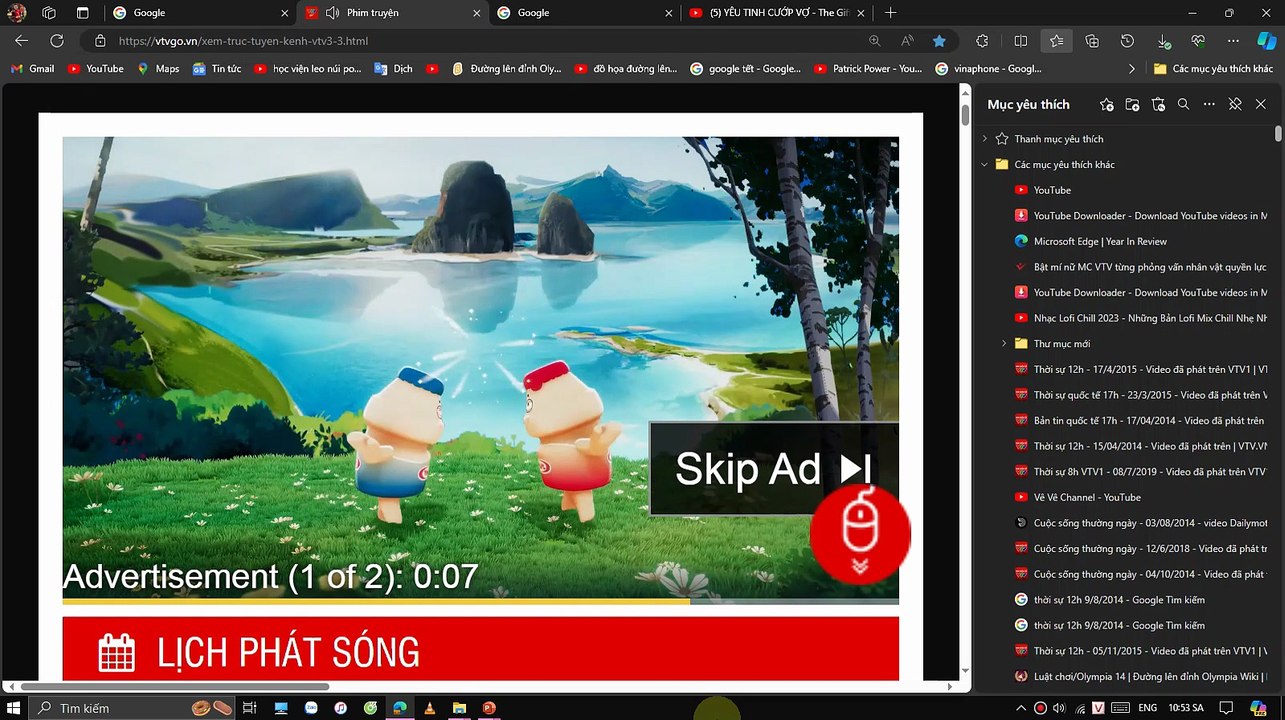
Task: Open the Workspaces icon in title bar
Action: pos(48,12)
